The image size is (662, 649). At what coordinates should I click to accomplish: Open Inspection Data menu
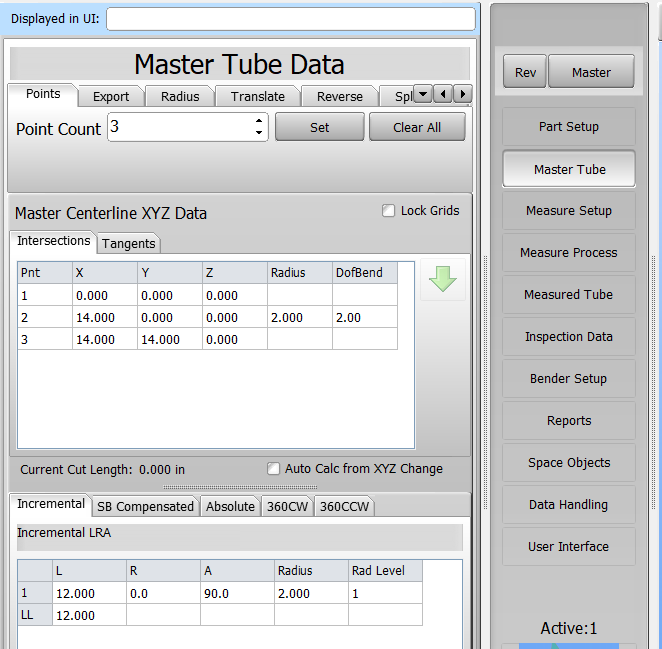(x=569, y=337)
